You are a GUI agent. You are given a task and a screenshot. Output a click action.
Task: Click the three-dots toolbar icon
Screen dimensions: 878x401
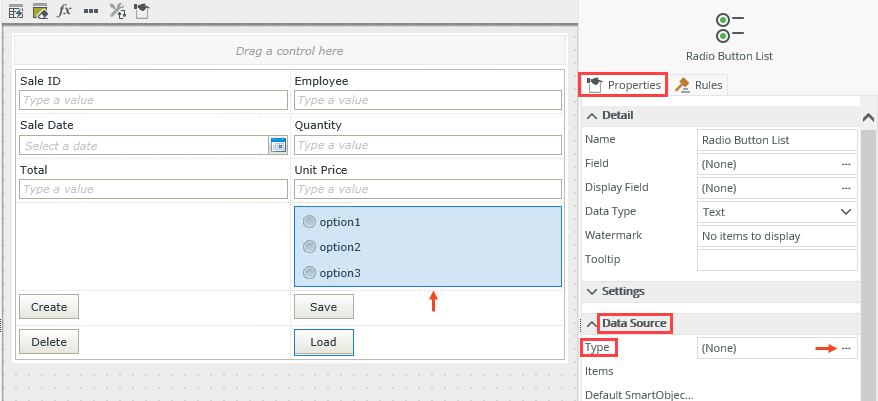click(90, 11)
